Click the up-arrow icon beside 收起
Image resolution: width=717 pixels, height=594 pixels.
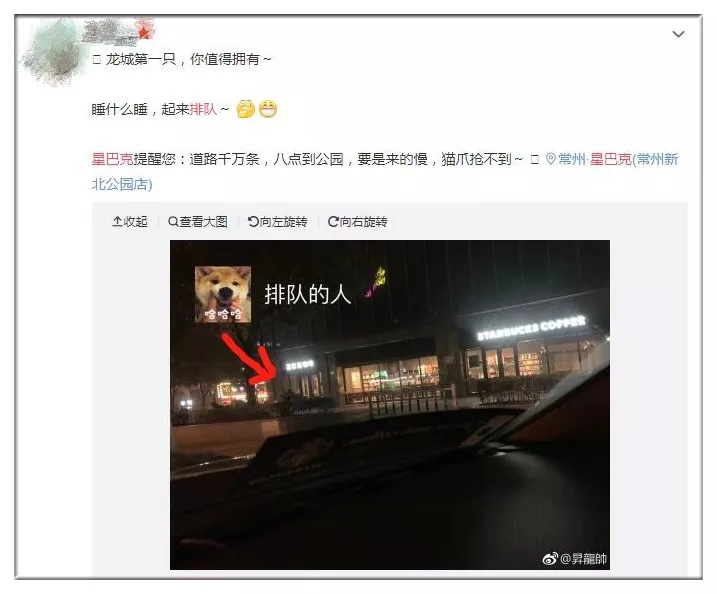click(117, 222)
